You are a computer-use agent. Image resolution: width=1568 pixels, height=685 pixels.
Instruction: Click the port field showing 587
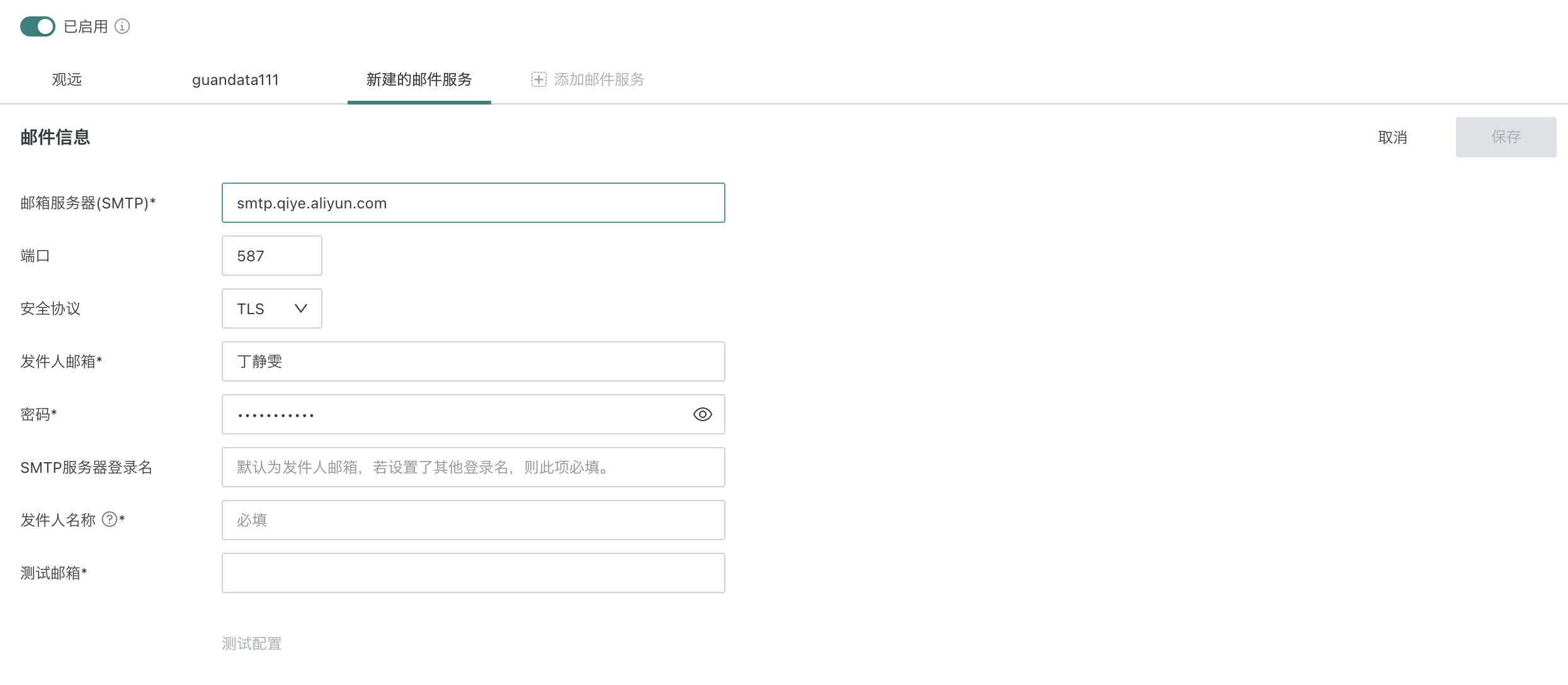271,256
